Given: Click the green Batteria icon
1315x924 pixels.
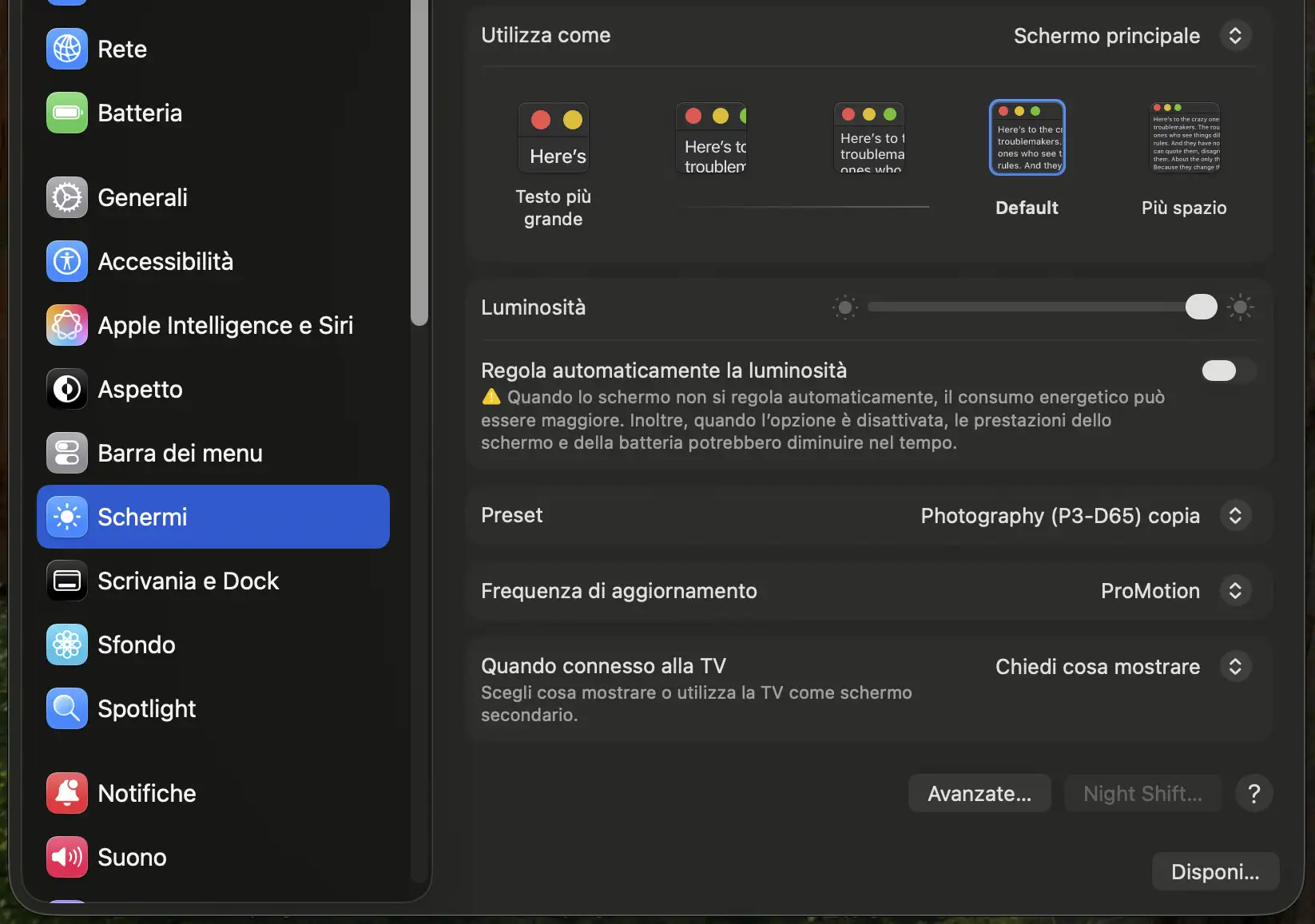Looking at the screenshot, I should pyautogui.click(x=67, y=113).
